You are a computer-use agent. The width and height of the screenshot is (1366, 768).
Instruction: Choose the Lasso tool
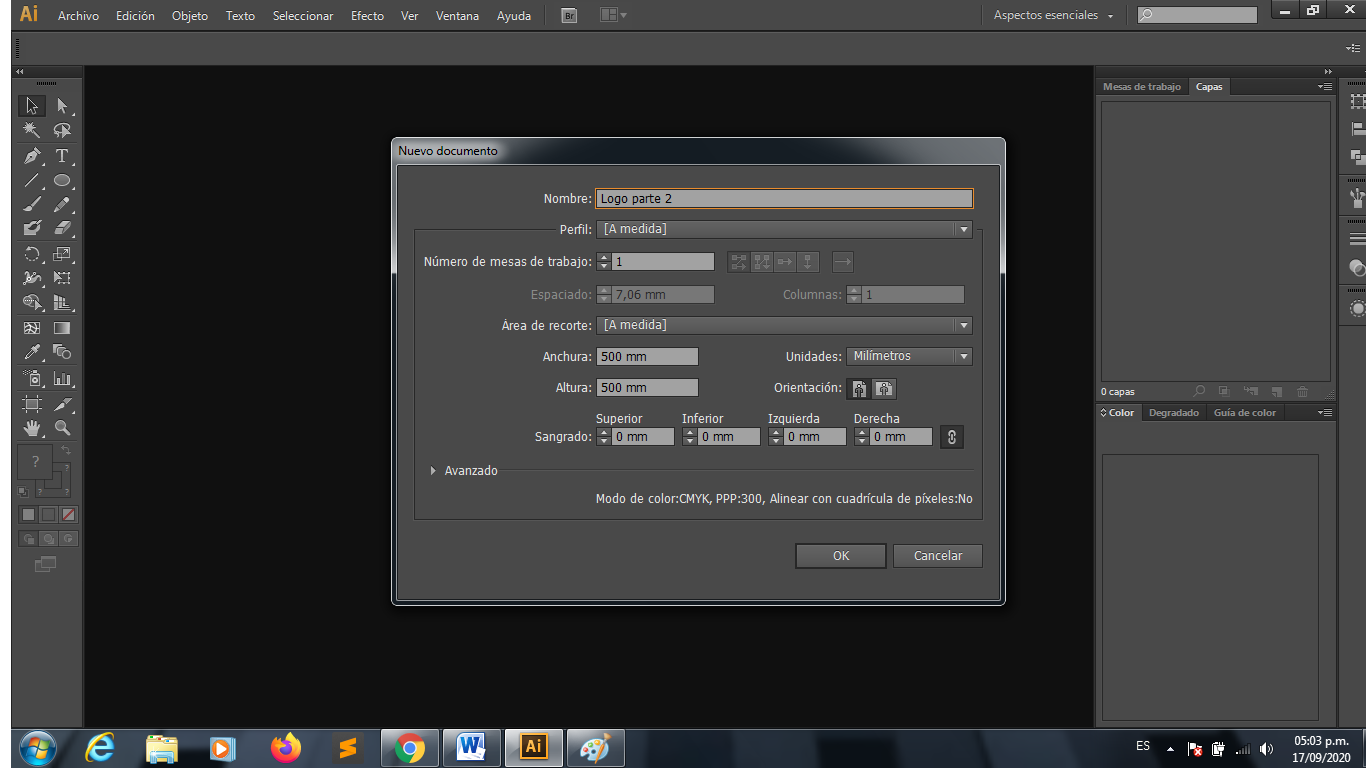(62, 130)
